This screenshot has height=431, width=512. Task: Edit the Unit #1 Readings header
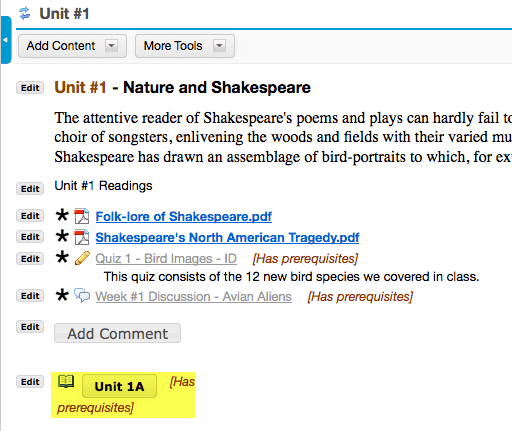(30, 189)
